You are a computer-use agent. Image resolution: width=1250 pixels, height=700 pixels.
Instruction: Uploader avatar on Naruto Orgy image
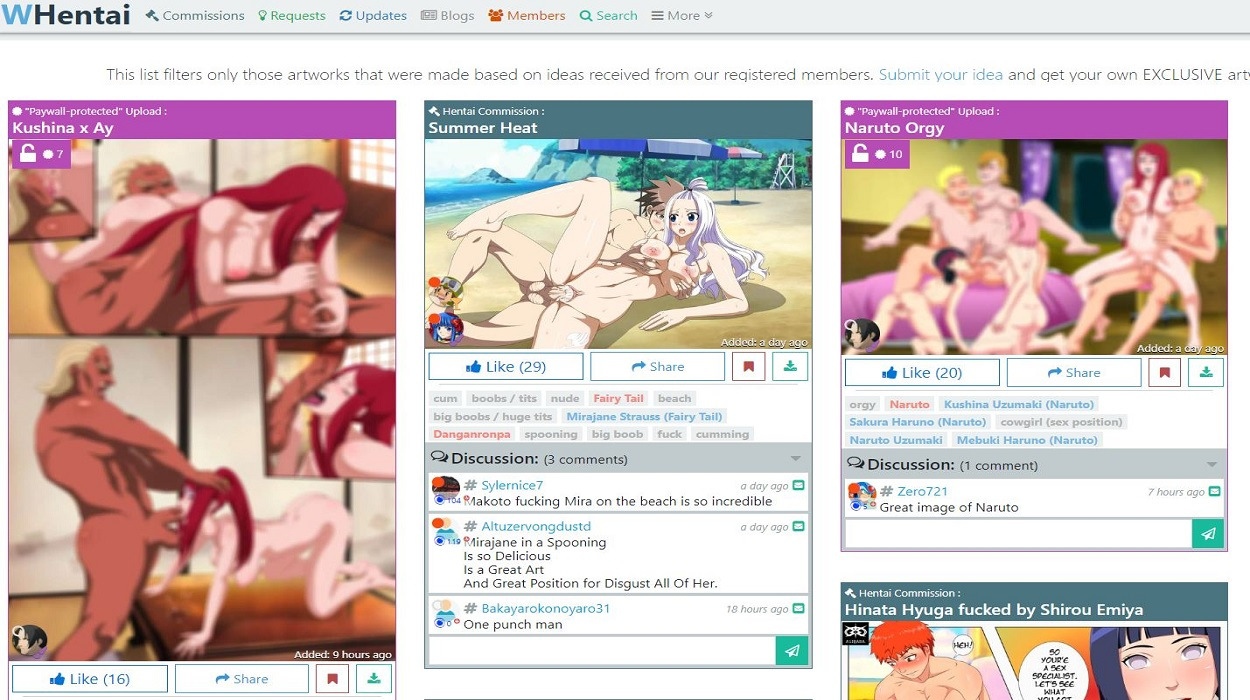tap(861, 335)
